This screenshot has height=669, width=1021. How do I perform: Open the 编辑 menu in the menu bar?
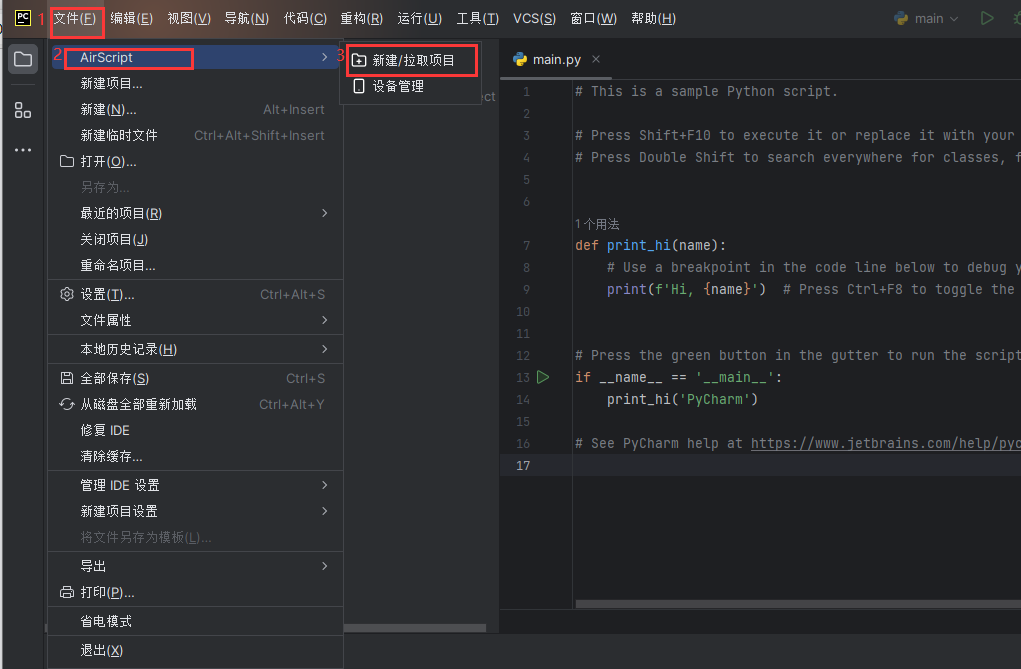pyautogui.click(x=131, y=18)
